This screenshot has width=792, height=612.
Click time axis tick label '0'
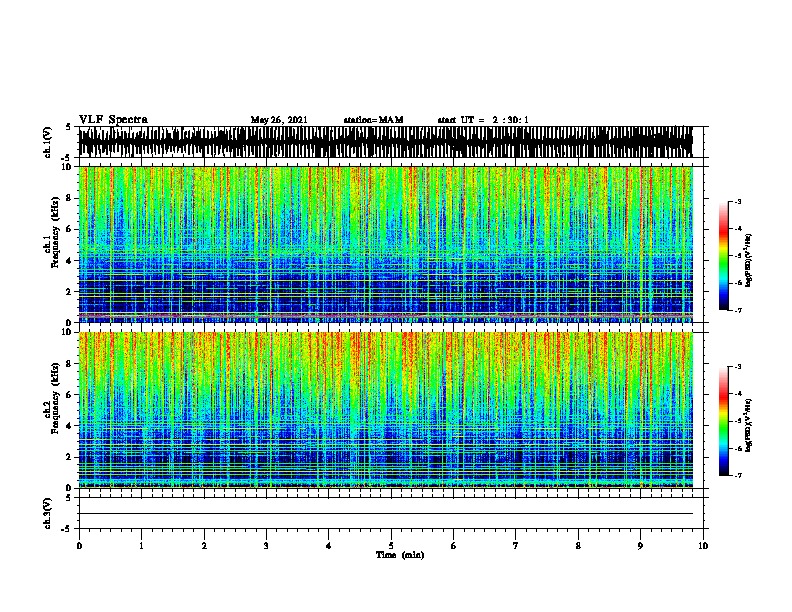click(x=79, y=546)
